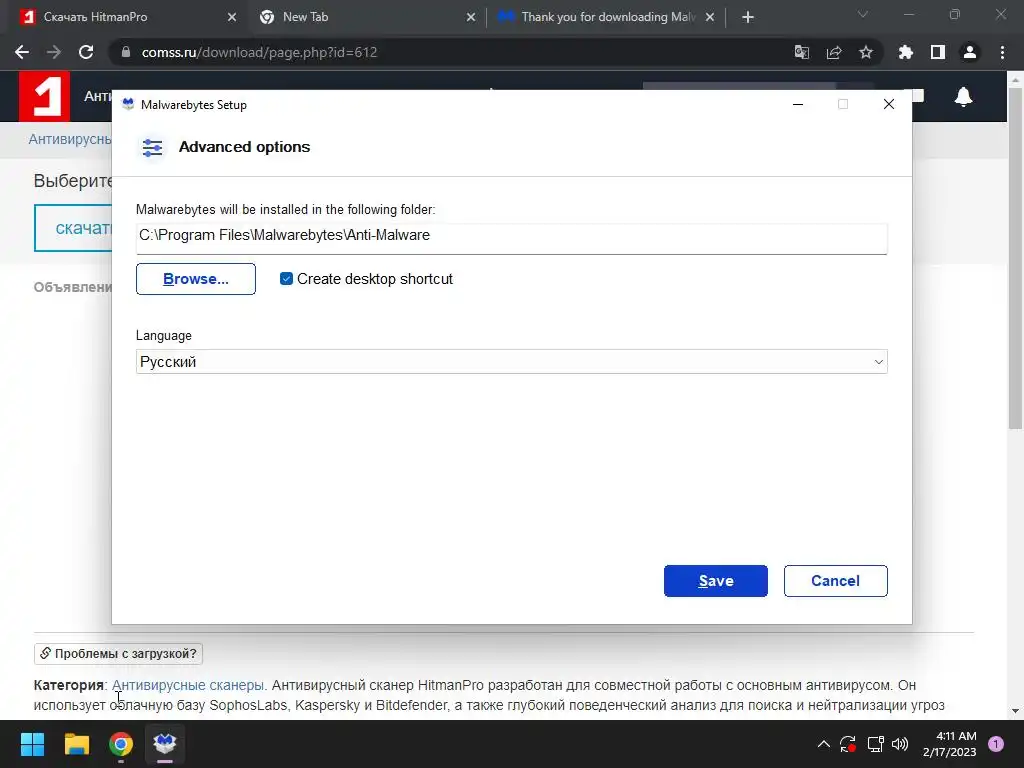The image size is (1024, 768).
Task: Click the скачать button on the webpage
Action: click(x=73, y=228)
